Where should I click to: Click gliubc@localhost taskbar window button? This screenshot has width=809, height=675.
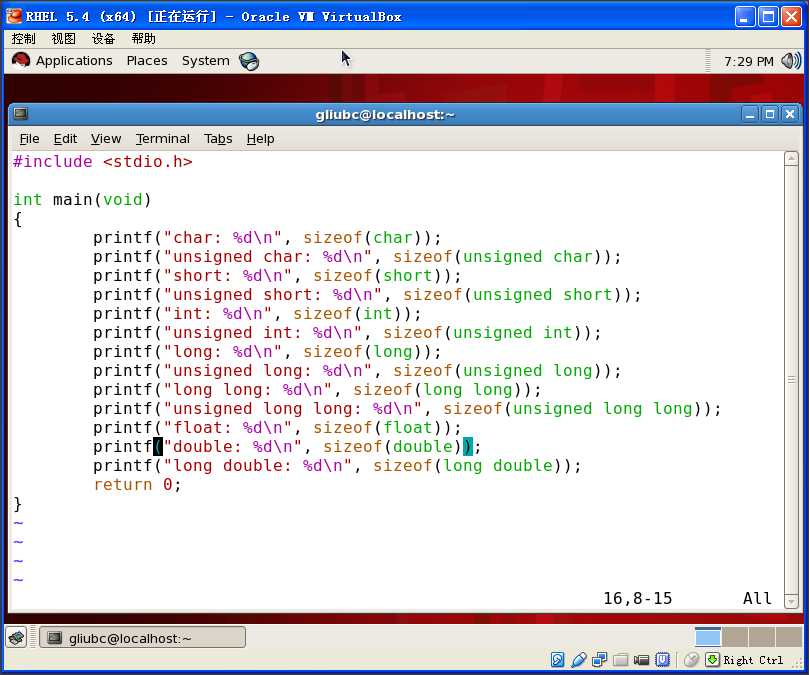tap(142, 638)
